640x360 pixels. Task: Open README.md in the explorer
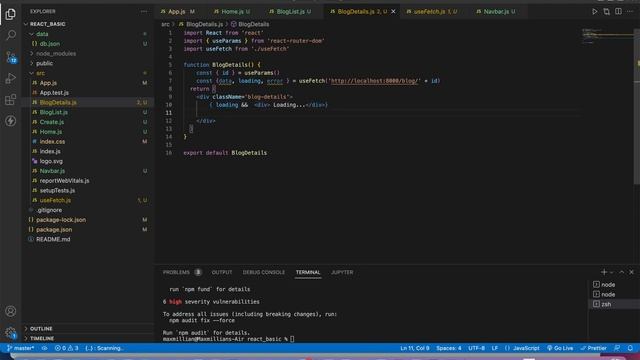tap(88, 239)
